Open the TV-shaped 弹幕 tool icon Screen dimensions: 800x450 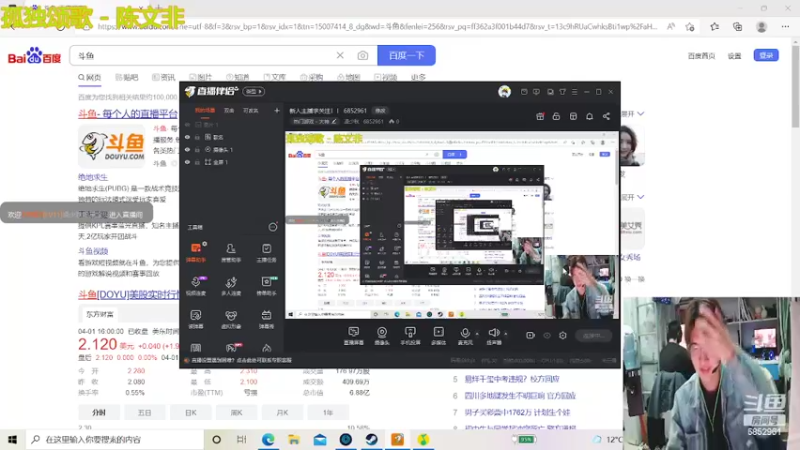(x=266, y=319)
